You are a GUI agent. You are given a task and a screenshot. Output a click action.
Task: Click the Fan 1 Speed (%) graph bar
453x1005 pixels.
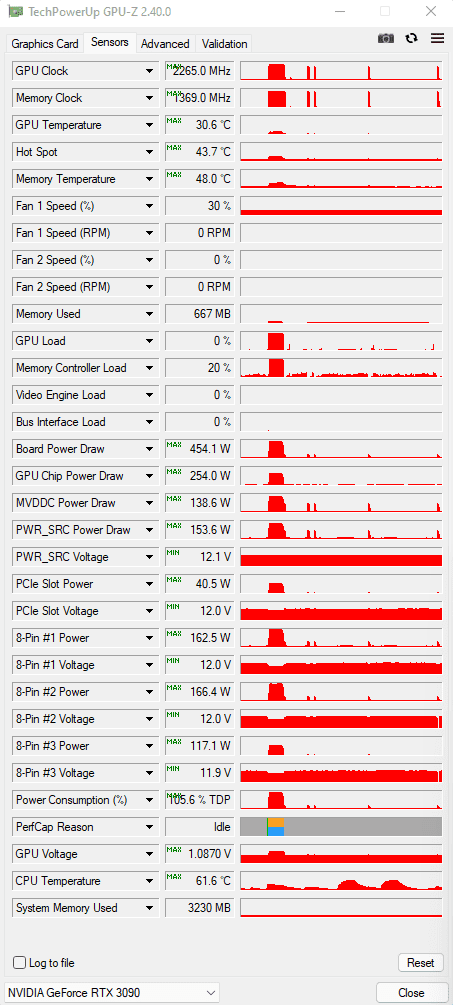pos(341,206)
